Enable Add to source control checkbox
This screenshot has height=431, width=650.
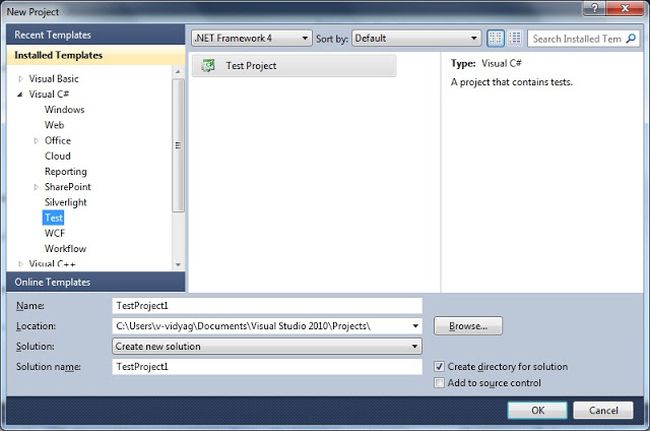(x=439, y=383)
